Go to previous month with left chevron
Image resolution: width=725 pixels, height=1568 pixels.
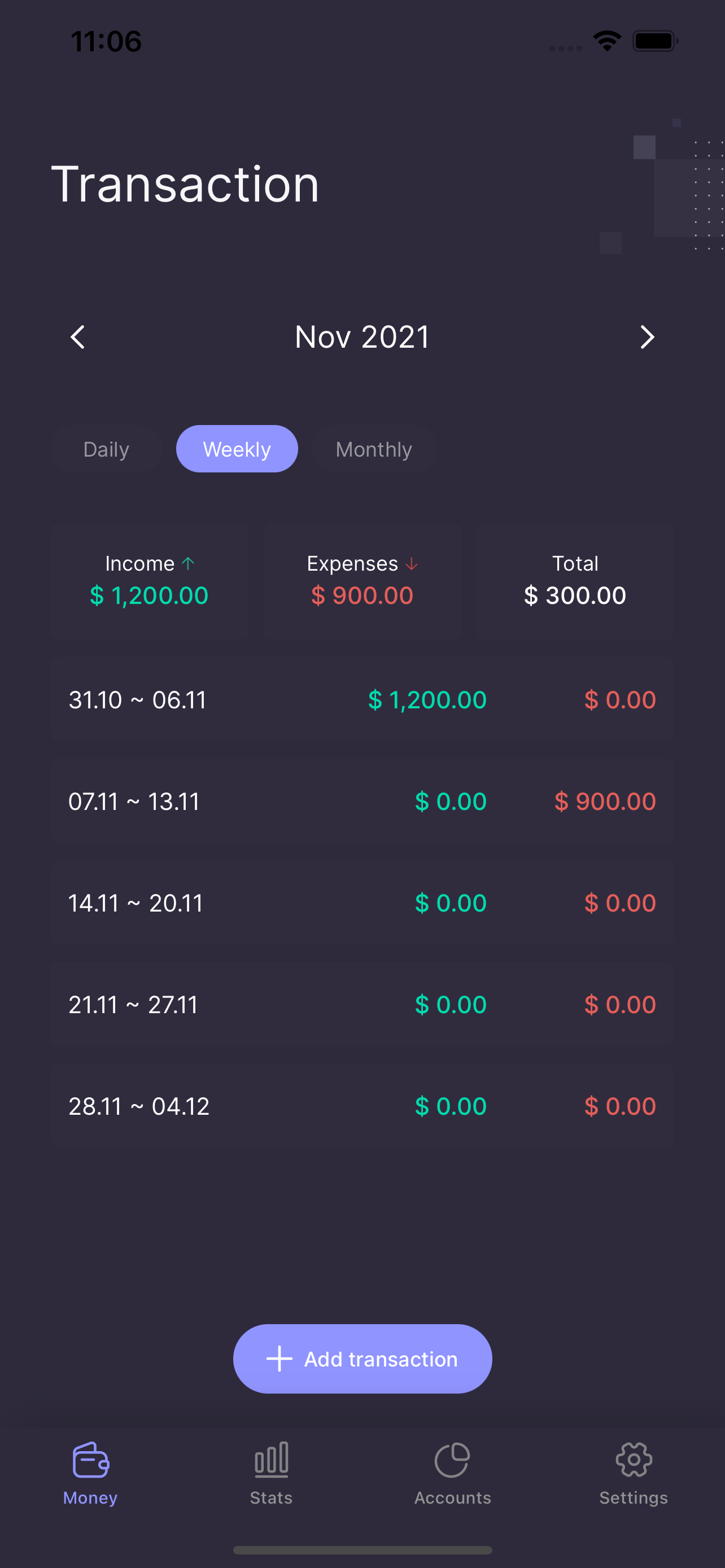pos(78,336)
